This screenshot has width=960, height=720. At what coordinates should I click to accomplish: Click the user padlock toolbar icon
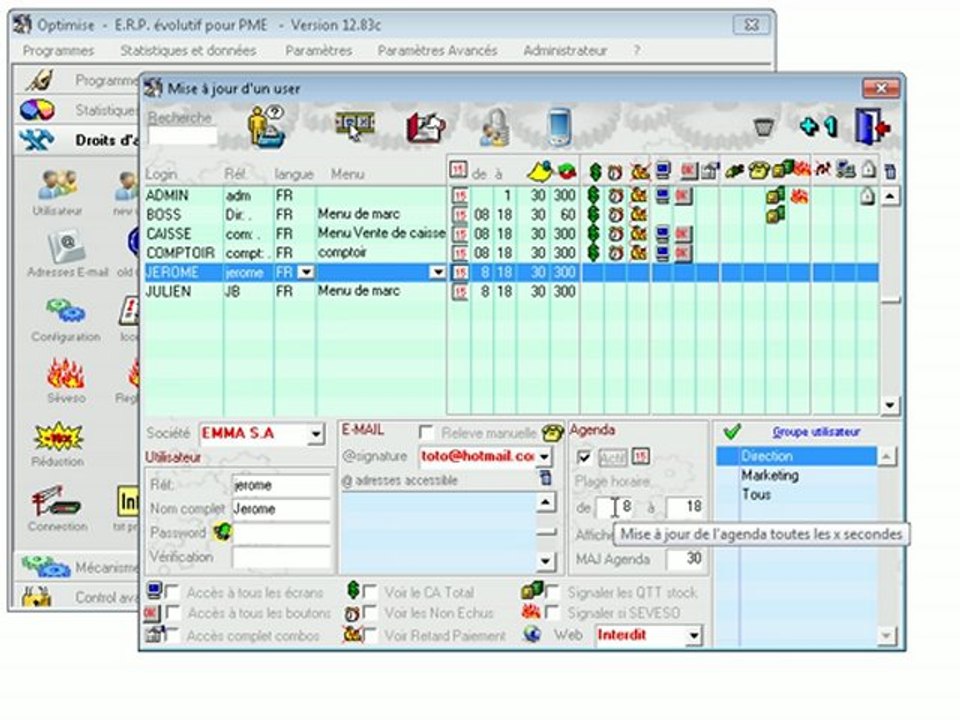[495, 127]
